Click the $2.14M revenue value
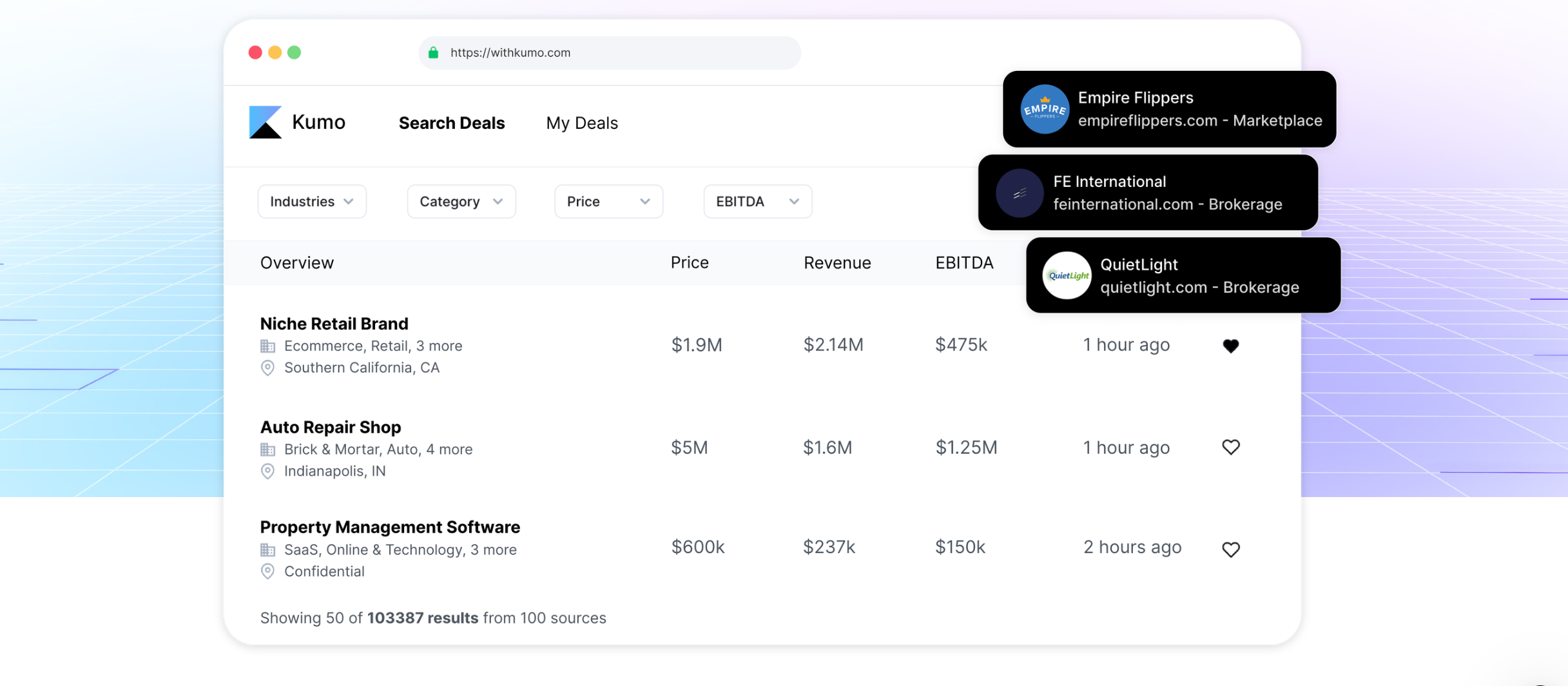 (833, 345)
